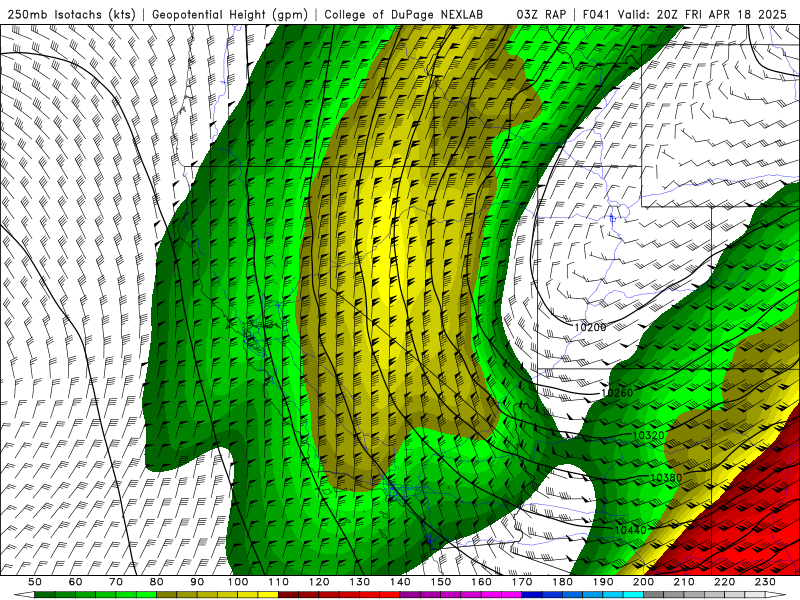Click the 190 tick label on color scale
The width and height of the screenshot is (800, 600).
tap(603, 582)
